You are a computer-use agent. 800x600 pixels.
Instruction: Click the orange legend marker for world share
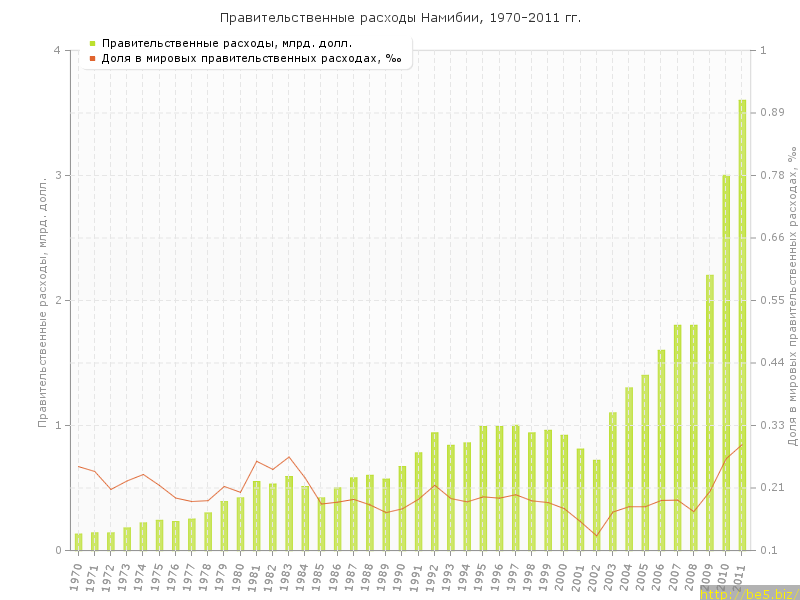(92, 58)
